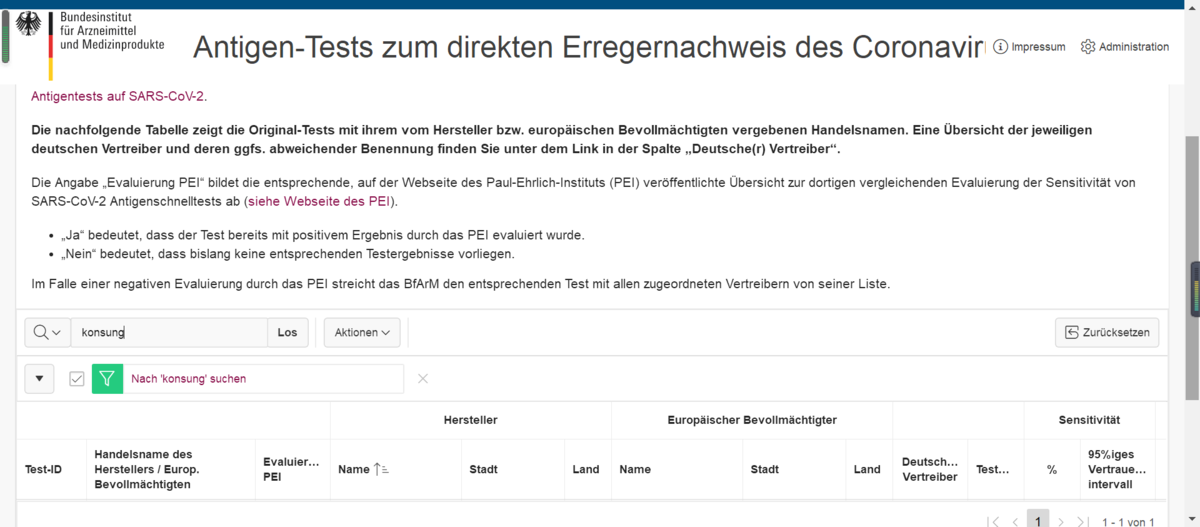Go to next page arrow
The width and height of the screenshot is (1200, 527).
click(x=1062, y=522)
